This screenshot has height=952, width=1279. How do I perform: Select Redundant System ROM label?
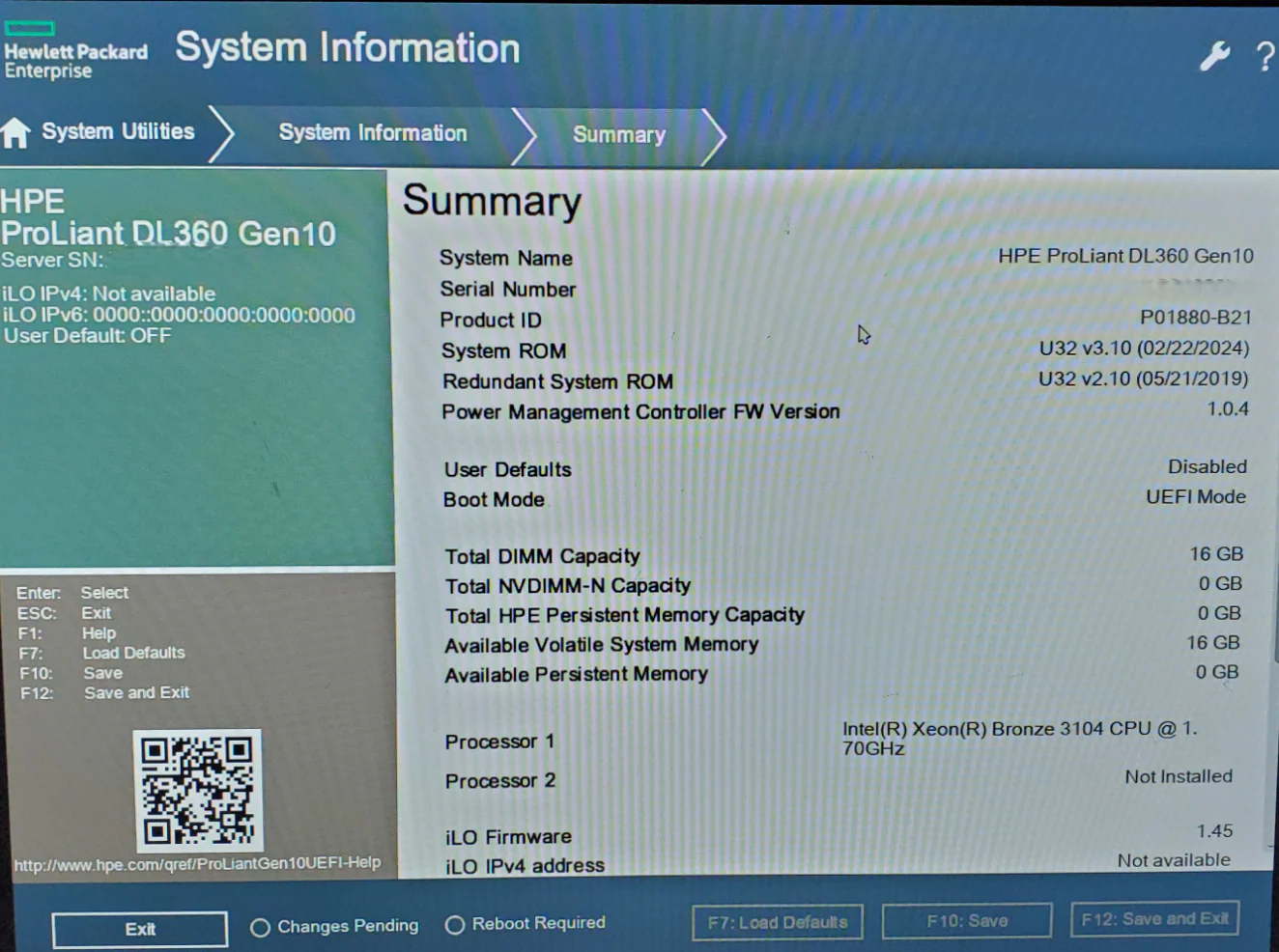[558, 381]
